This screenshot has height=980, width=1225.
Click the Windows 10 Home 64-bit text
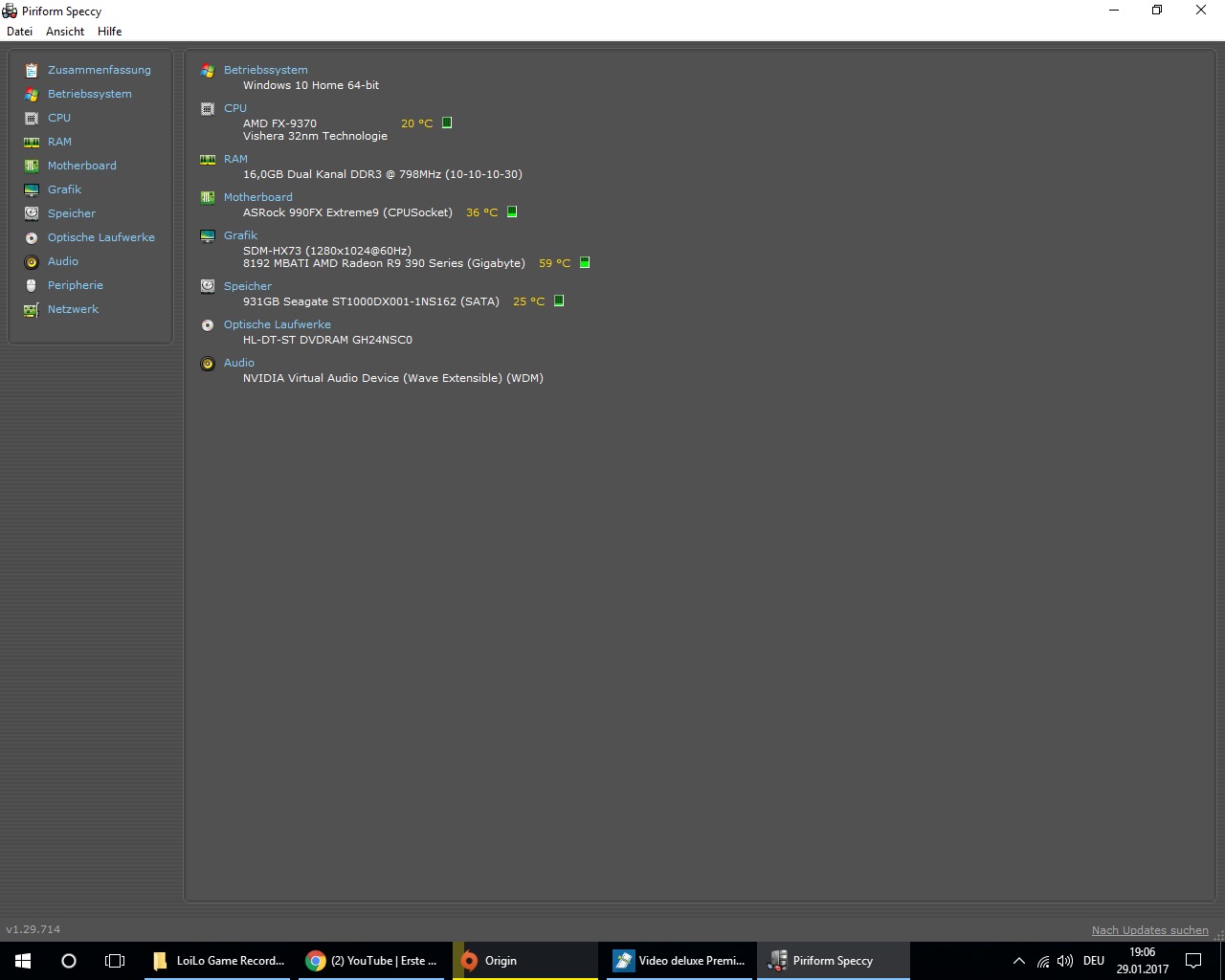[311, 85]
